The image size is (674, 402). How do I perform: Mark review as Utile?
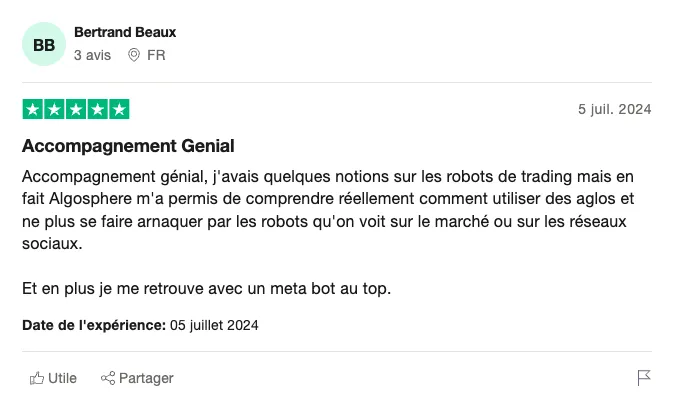[x=53, y=378]
